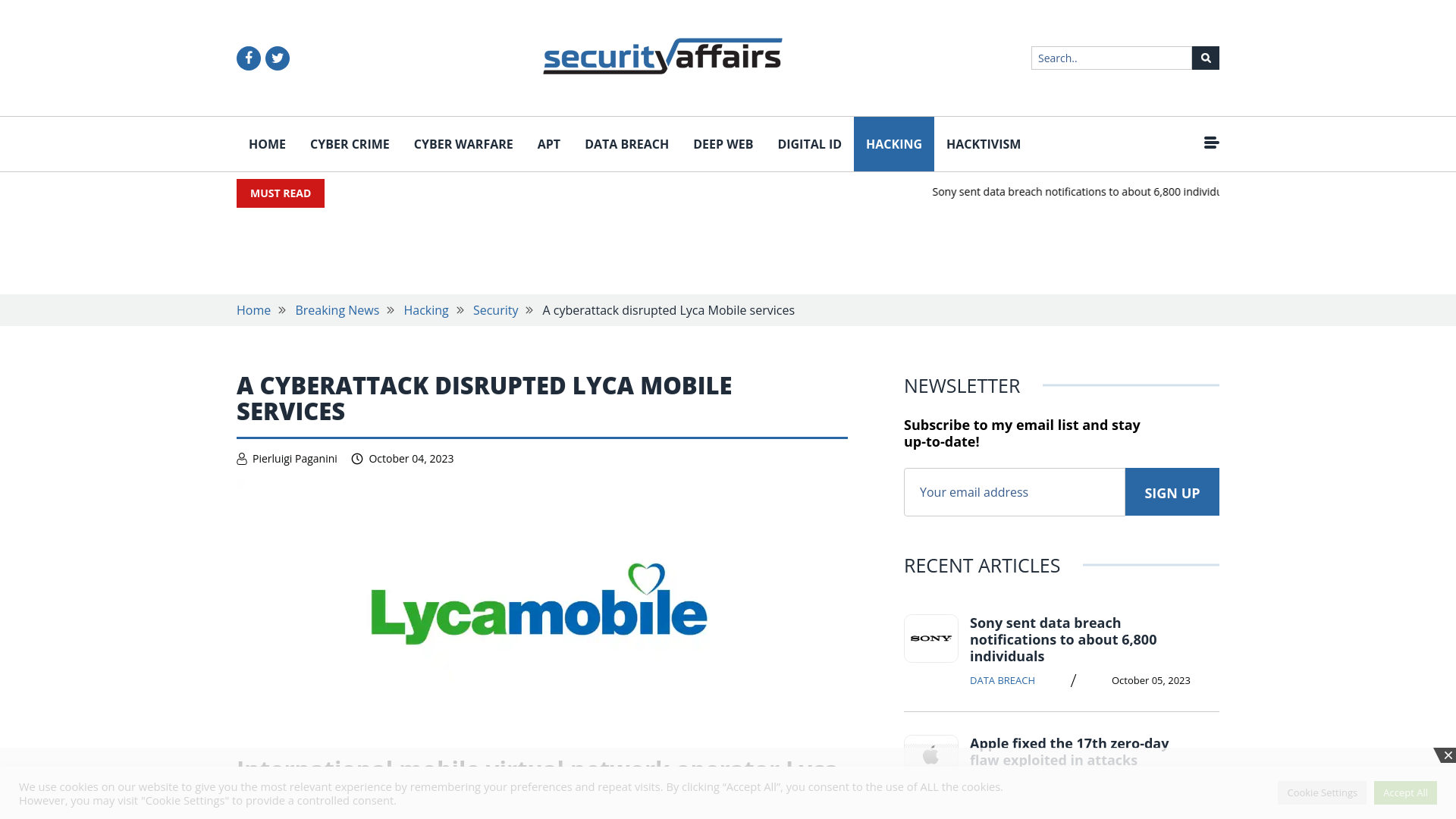
Task: Open the Security breadcrumb link
Action: pyautogui.click(x=495, y=309)
